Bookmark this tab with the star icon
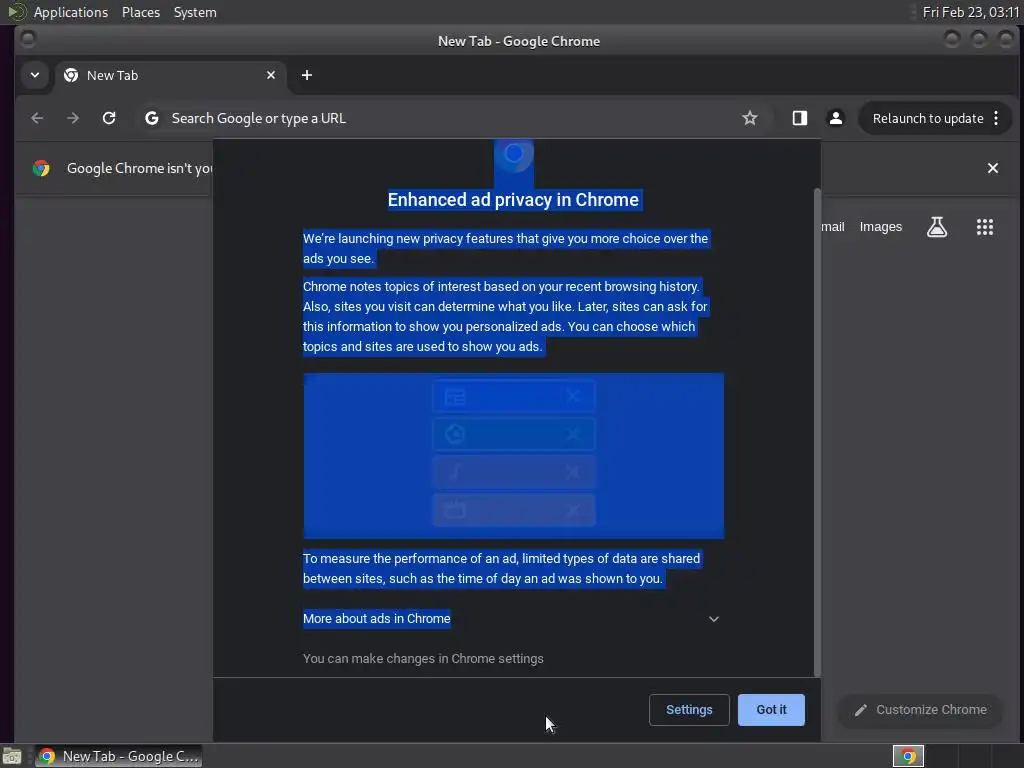Screen dimensions: 1024x768 (750, 118)
